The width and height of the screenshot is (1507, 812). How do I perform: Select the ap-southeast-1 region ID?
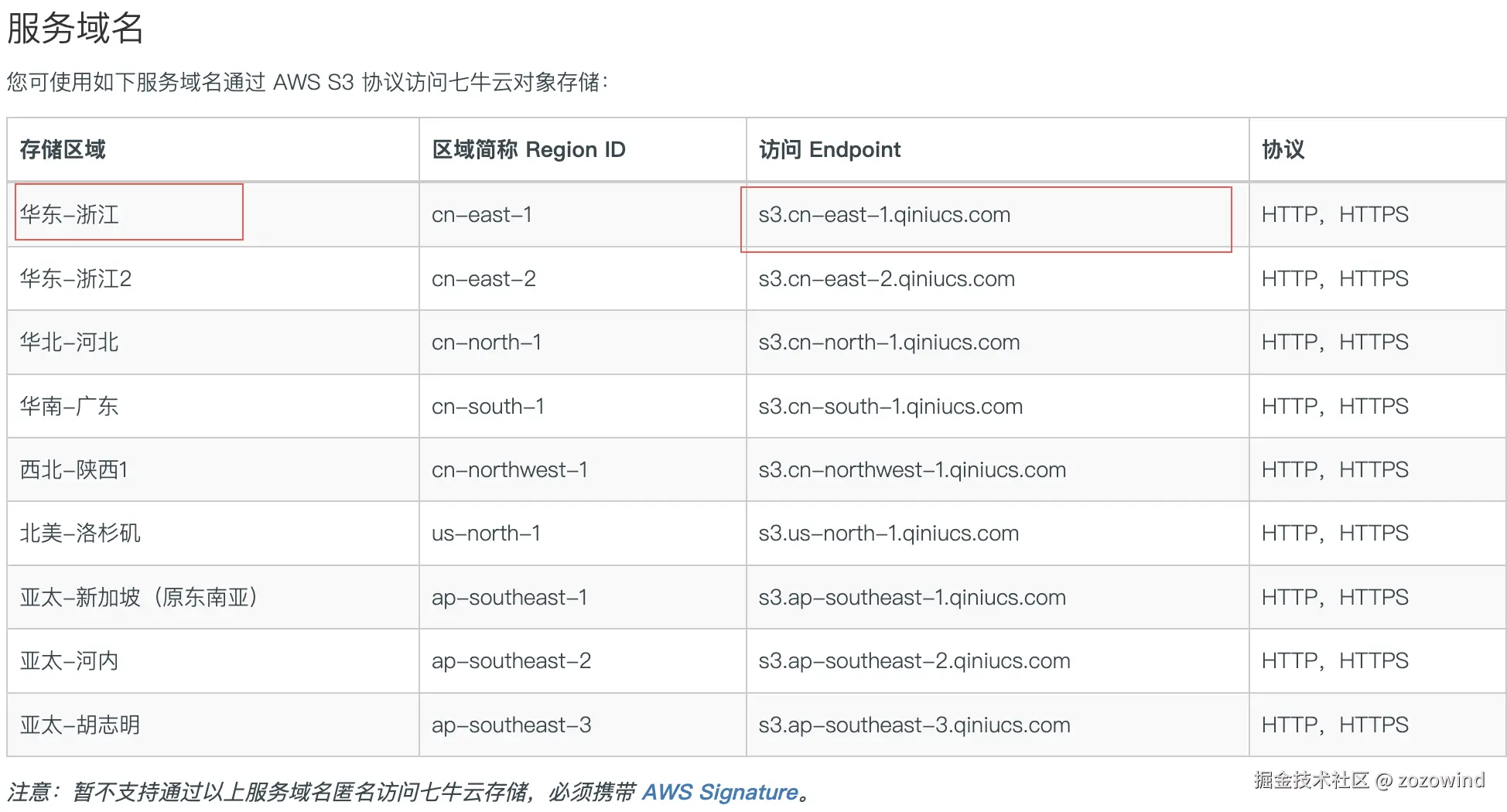(x=510, y=597)
